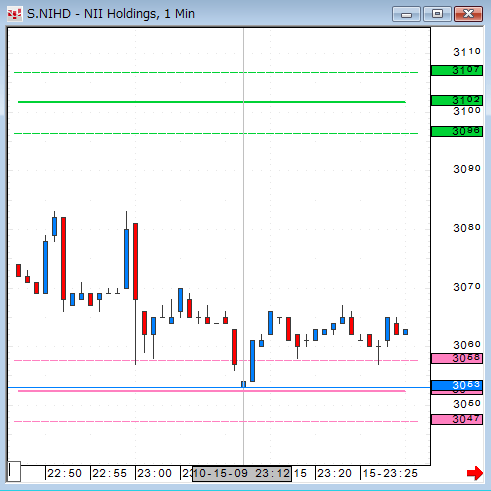Click the 10-15-09 23:12 cursor time label
The height and width of the screenshot is (491, 491).
click(x=242, y=474)
